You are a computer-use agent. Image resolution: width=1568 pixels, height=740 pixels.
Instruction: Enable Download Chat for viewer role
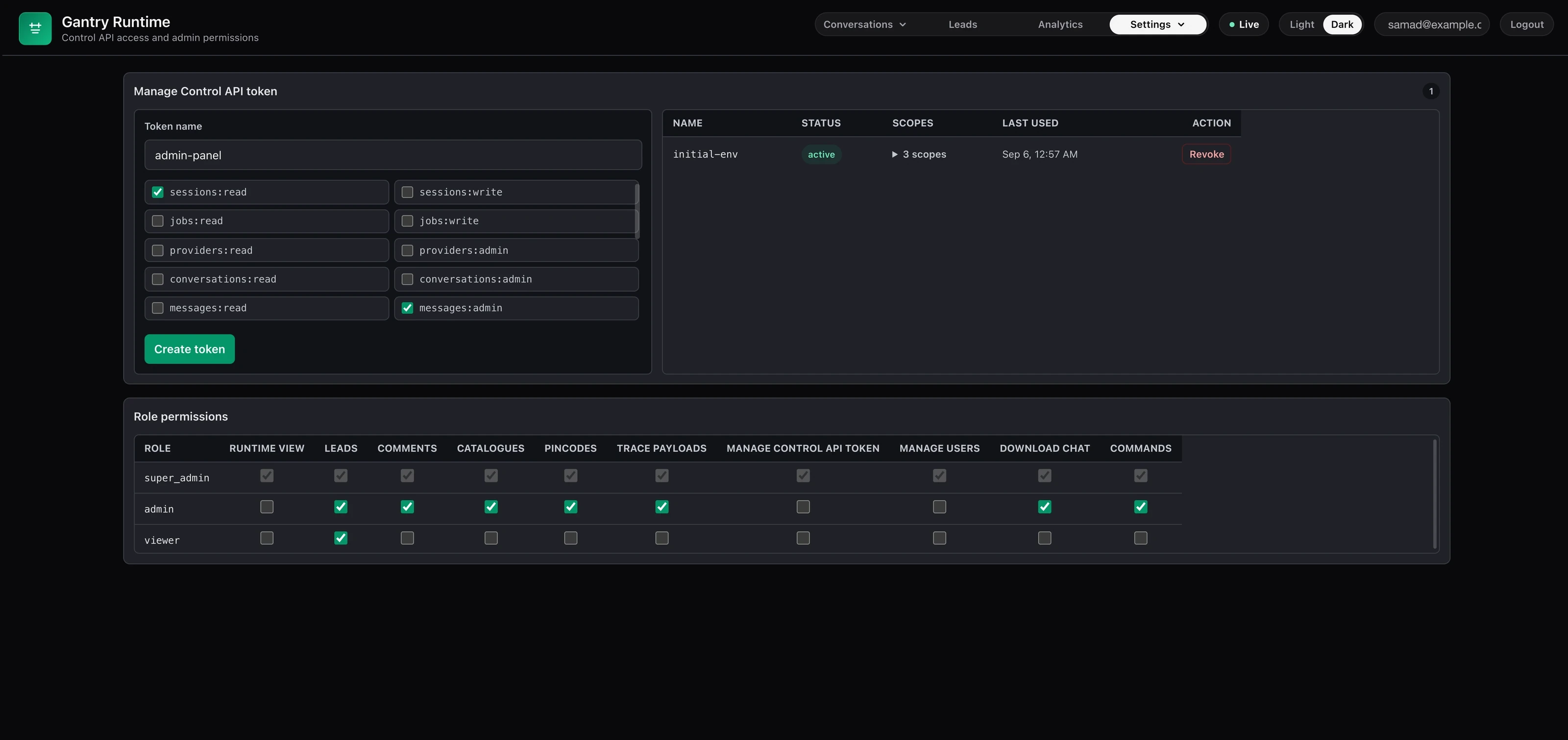[1045, 538]
